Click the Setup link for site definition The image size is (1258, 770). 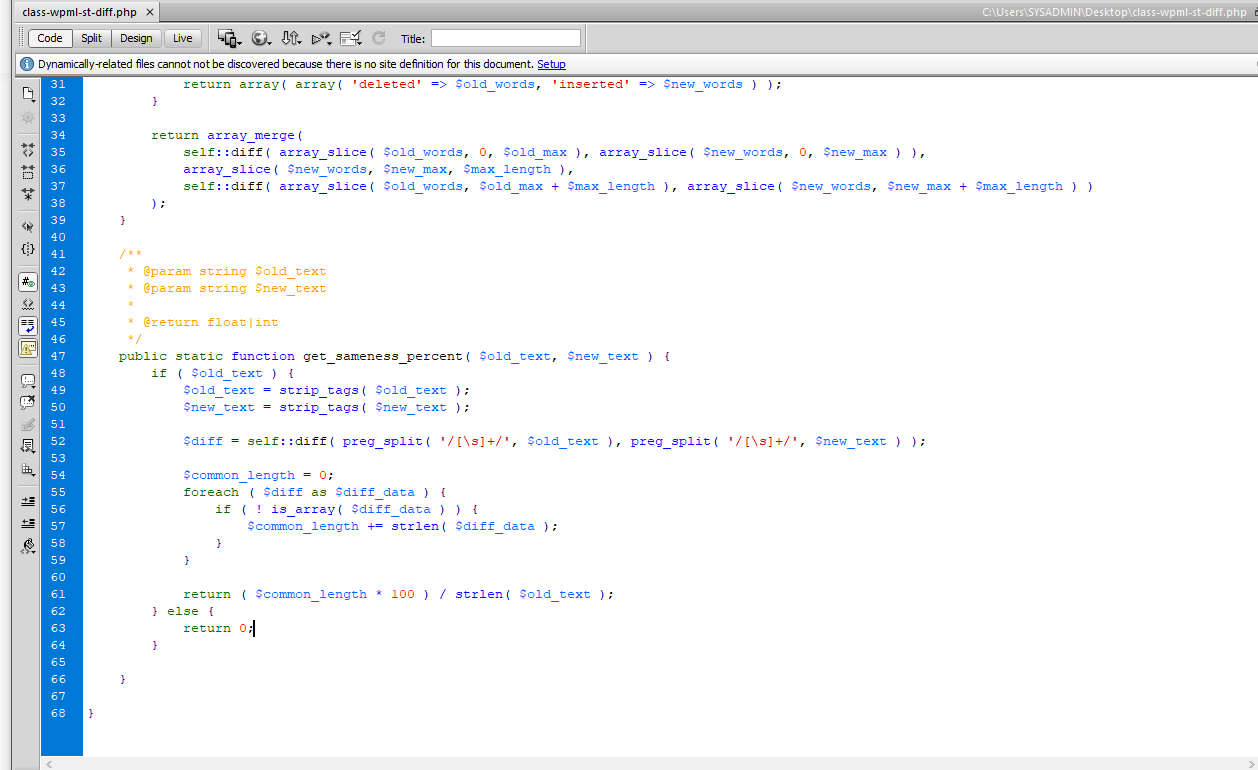coord(549,63)
